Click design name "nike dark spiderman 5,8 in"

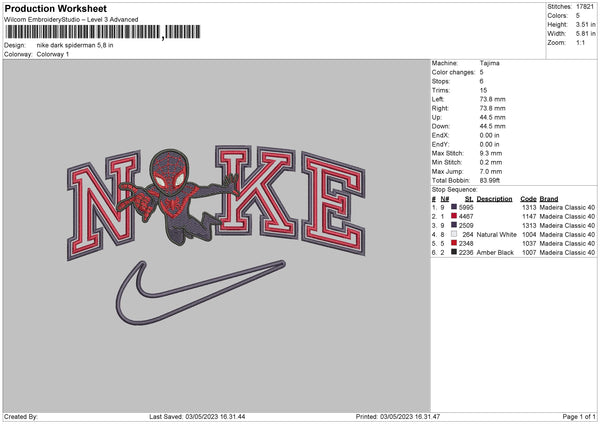(75, 45)
